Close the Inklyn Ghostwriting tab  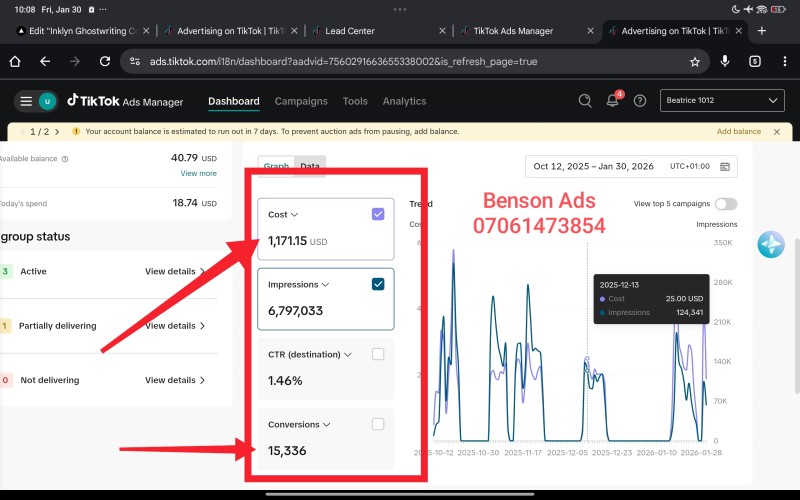(x=146, y=31)
